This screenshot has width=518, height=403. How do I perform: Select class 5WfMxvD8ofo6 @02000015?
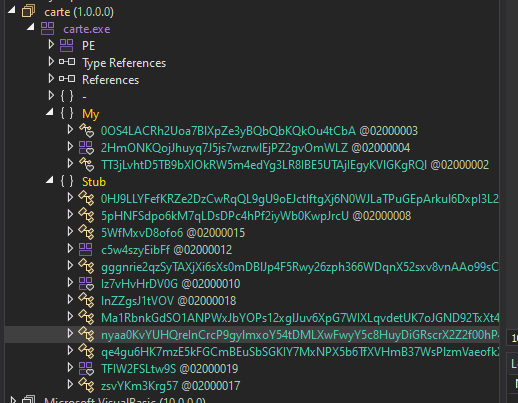pos(173,233)
